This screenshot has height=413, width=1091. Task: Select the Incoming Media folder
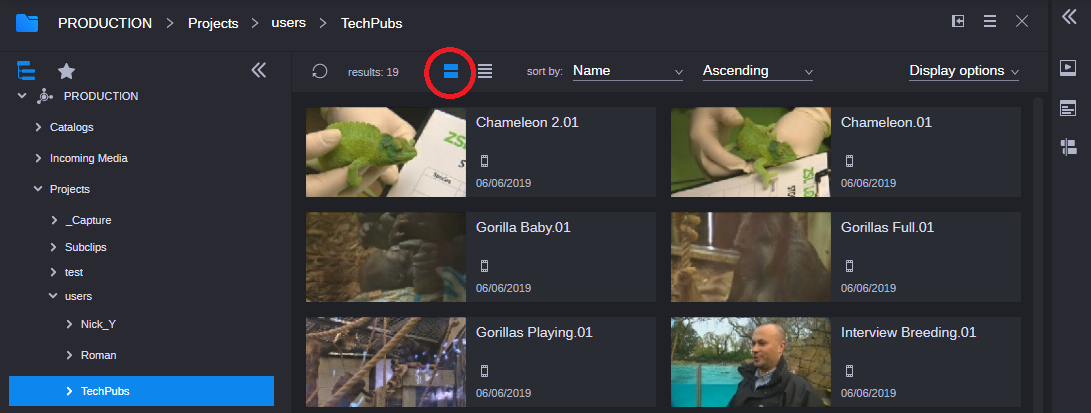pos(88,158)
